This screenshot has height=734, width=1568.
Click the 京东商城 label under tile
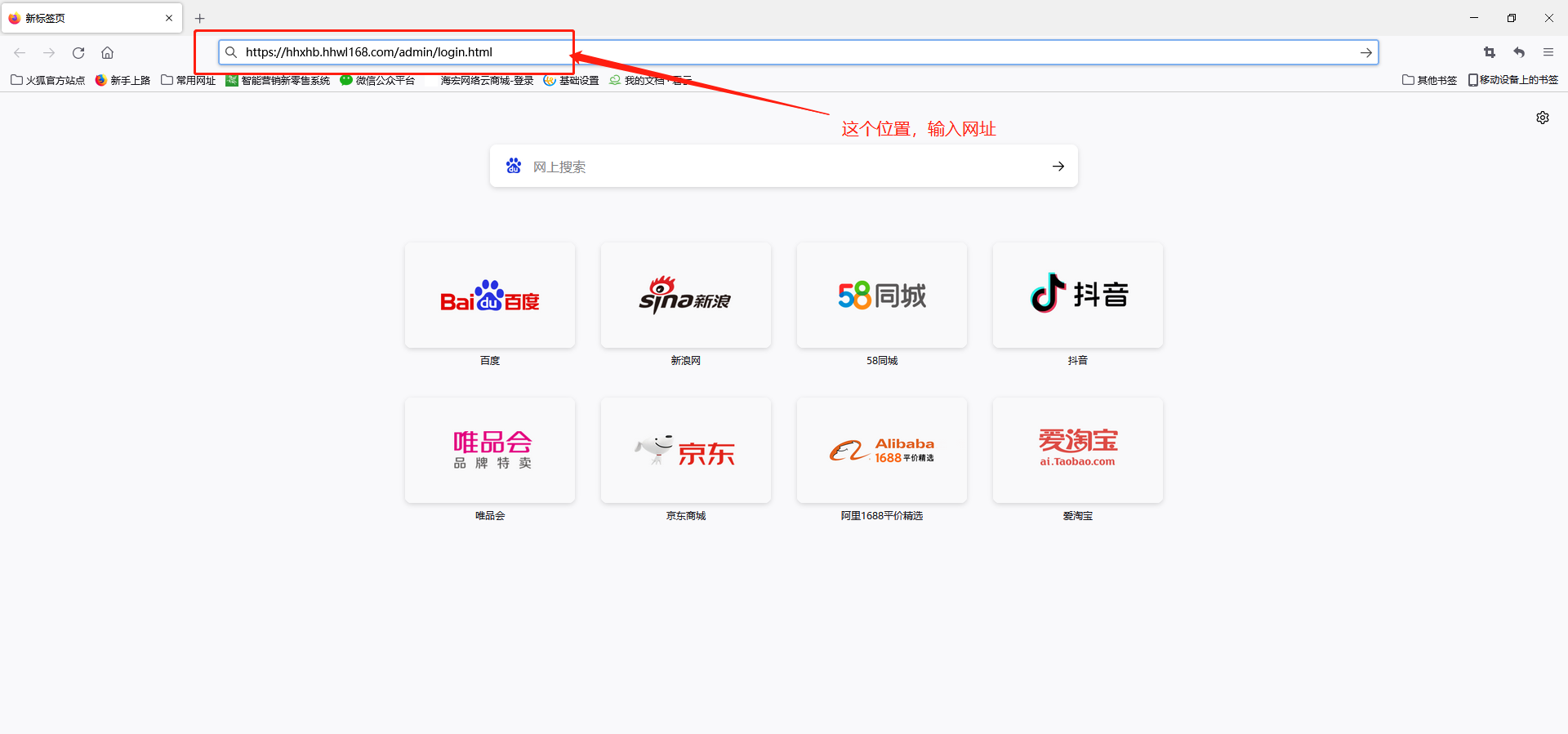[x=686, y=515]
